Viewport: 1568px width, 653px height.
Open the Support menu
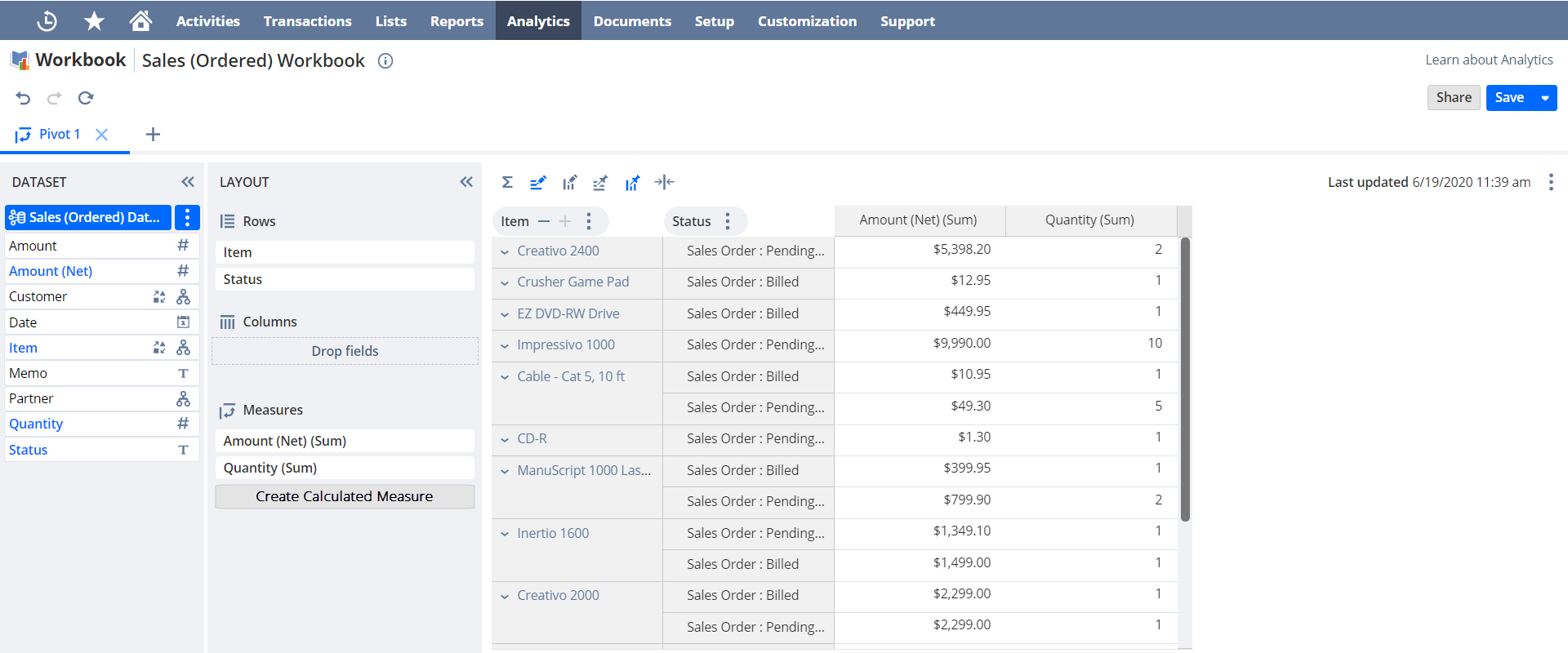tap(907, 20)
